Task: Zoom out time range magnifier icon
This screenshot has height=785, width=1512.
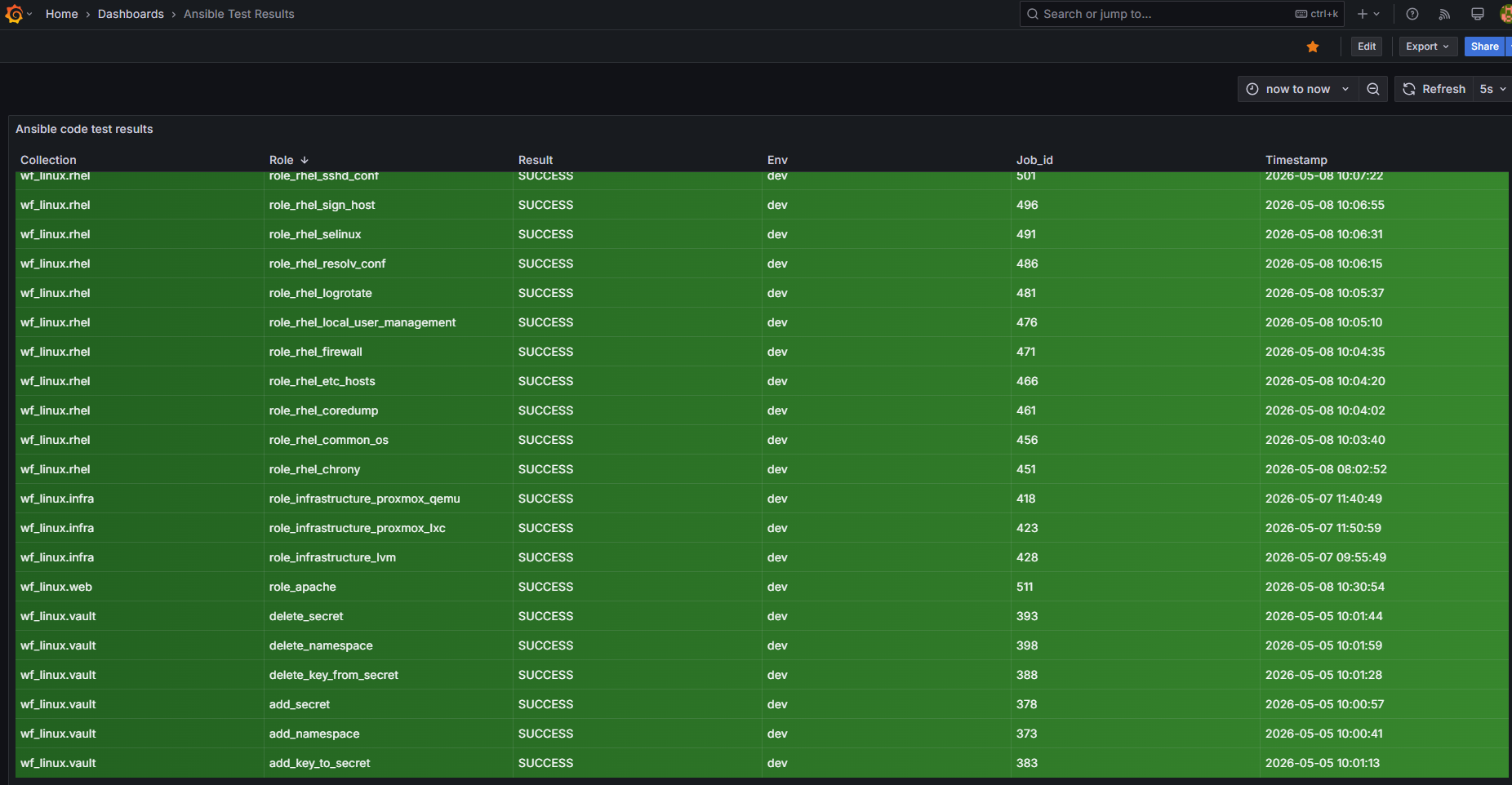Action: [1373, 89]
